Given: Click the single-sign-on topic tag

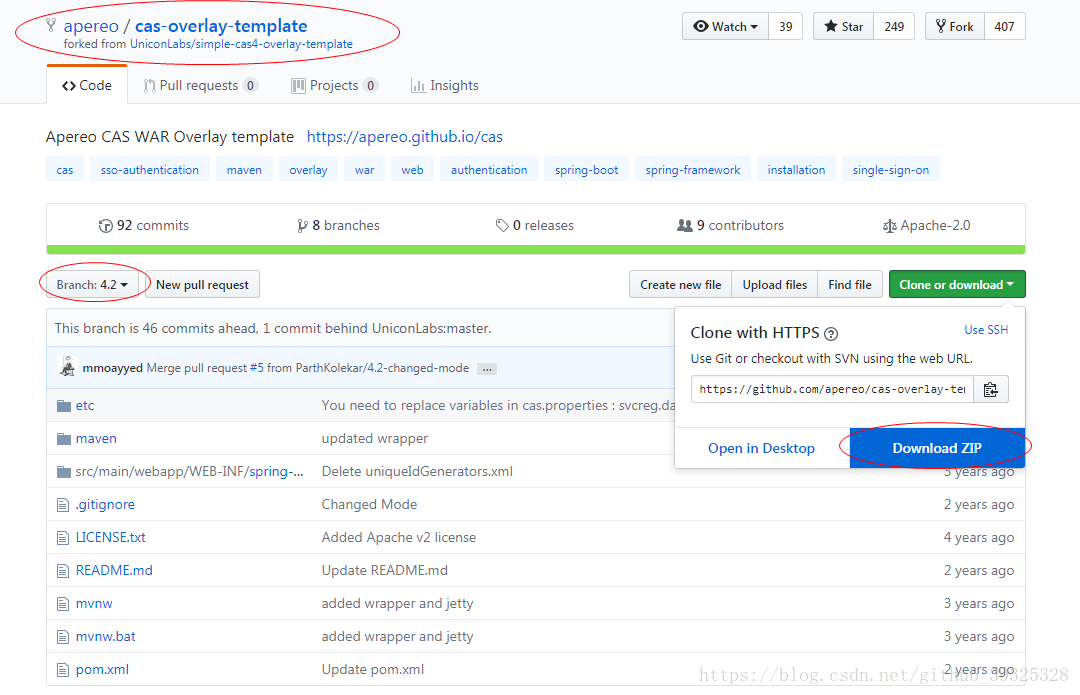Looking at the screenshot, I should pyautogui.click(x=891, y=169).
